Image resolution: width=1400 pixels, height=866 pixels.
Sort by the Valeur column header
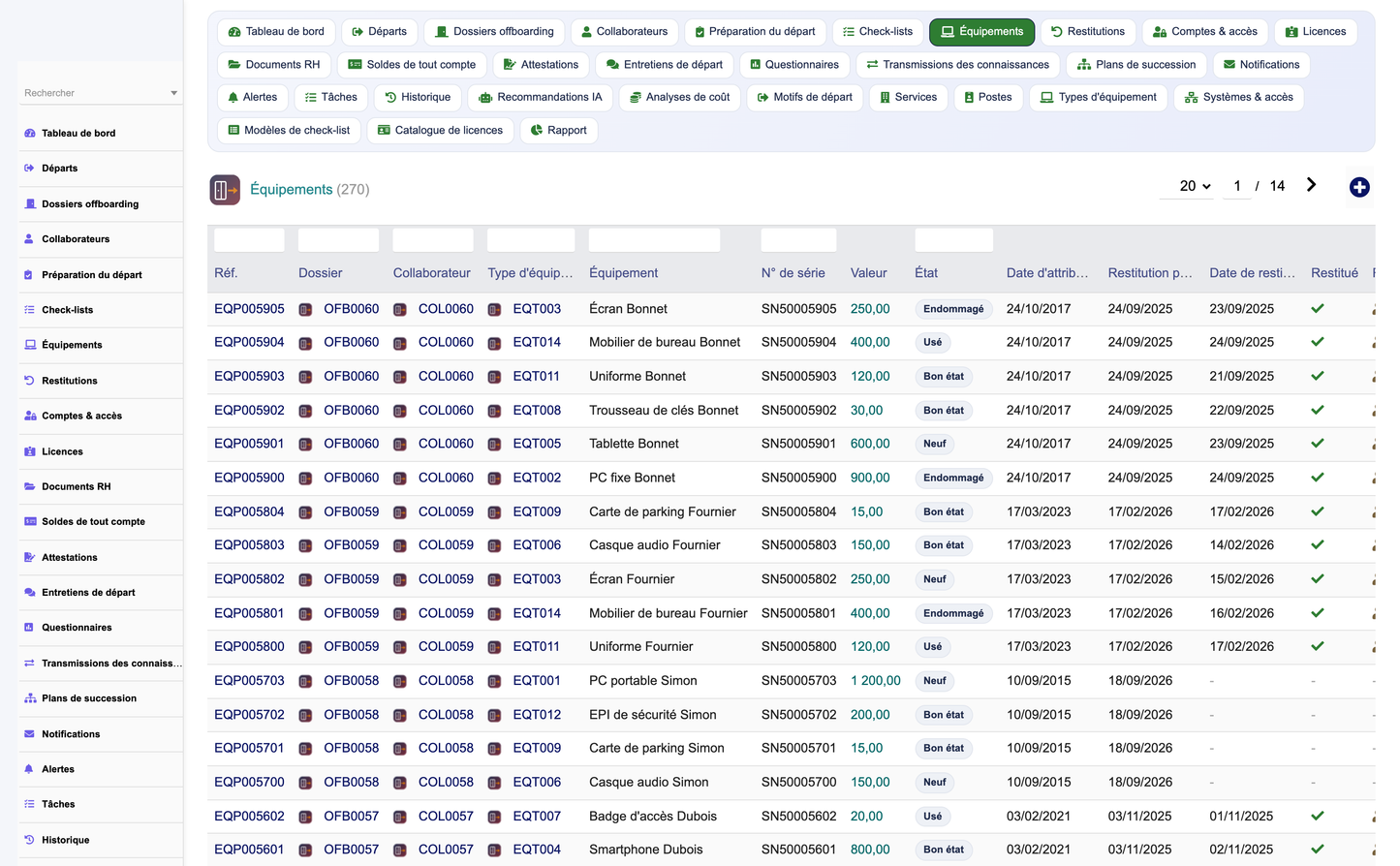(869, 273)
